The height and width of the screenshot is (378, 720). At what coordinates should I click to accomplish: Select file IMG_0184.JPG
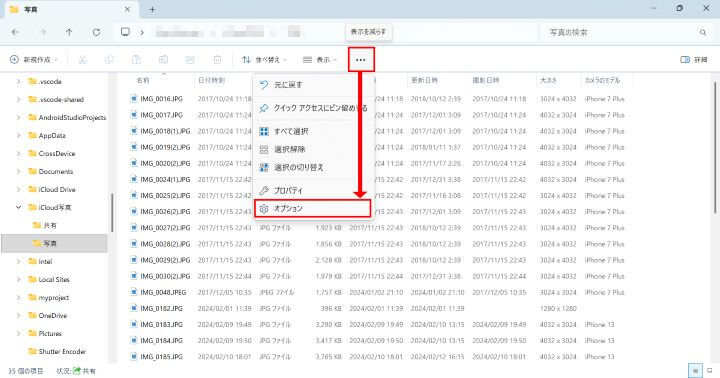(161, 340)
